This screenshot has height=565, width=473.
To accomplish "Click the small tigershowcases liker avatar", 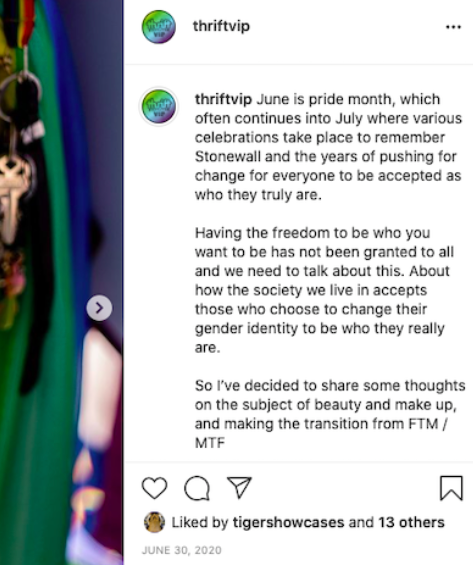I will [155, 522].
